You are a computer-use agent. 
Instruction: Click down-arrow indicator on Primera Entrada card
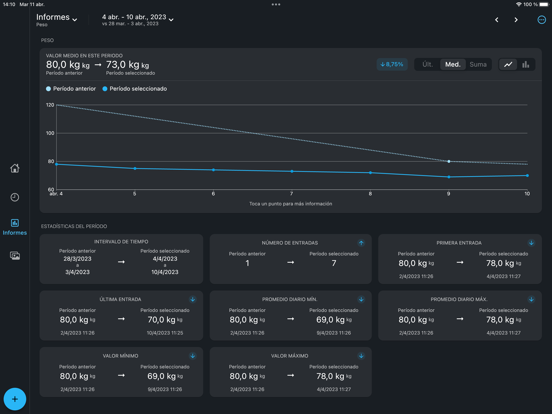[x=531, y=243]
